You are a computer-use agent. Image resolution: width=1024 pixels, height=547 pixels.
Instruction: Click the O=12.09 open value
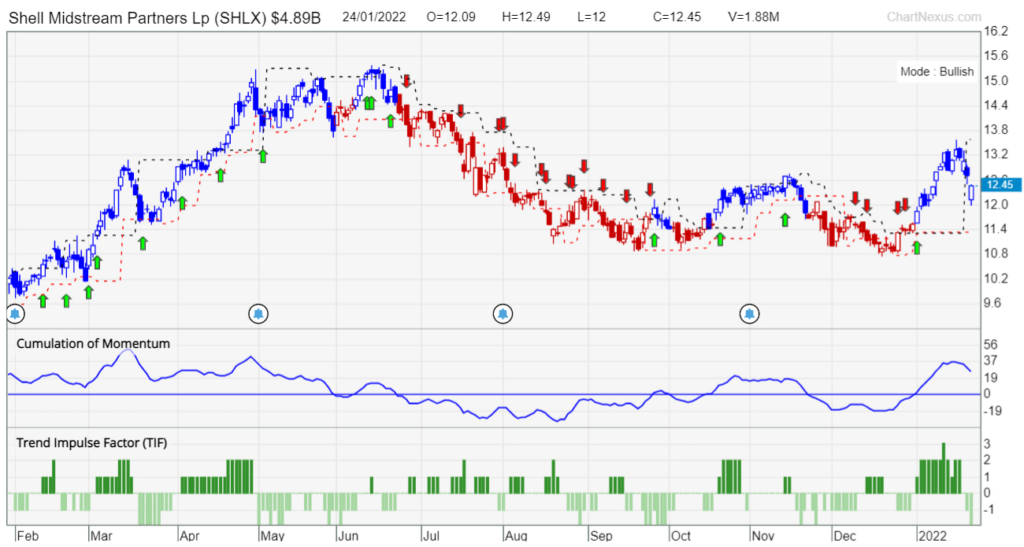pos(451,17)
